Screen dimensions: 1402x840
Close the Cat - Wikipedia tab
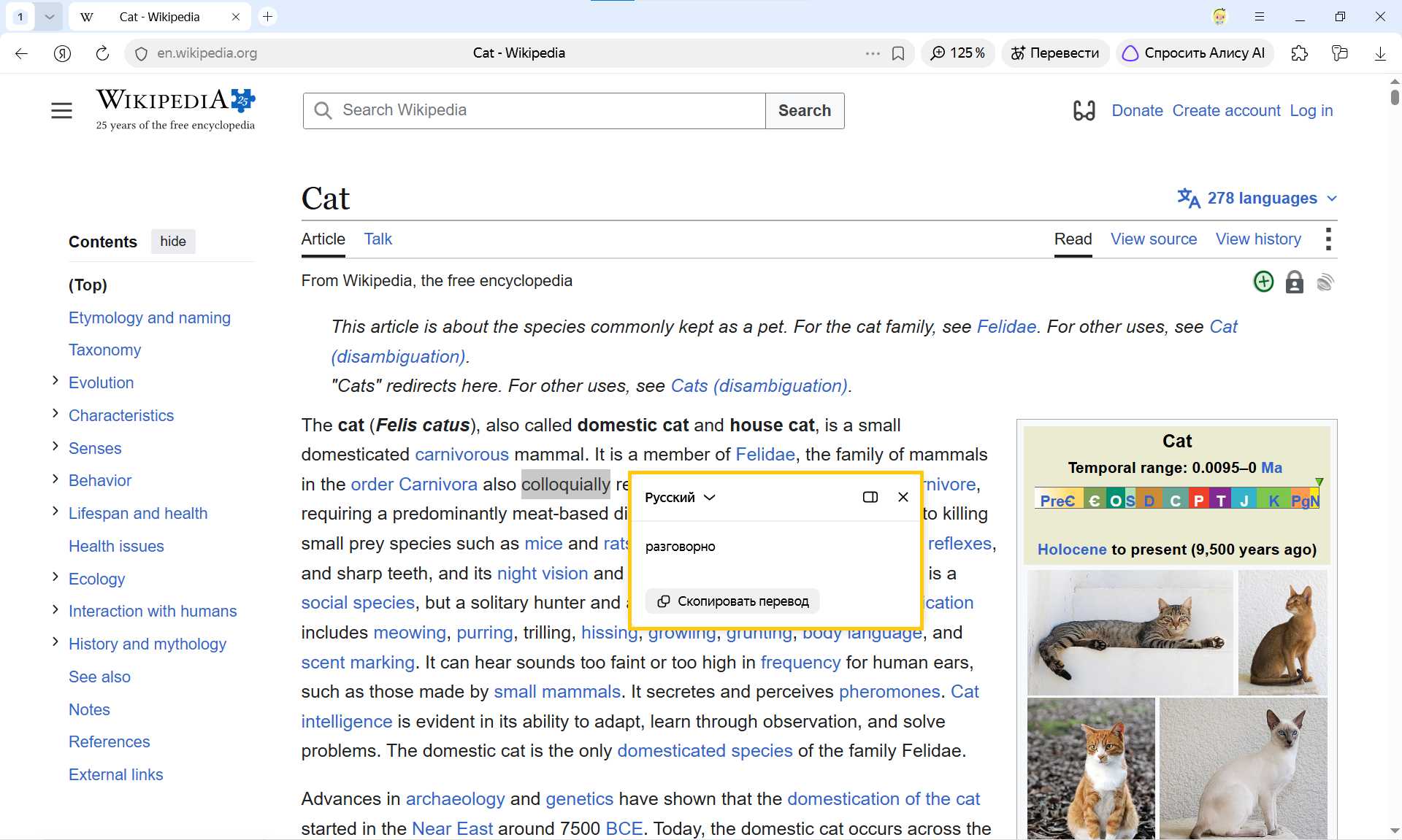click(x=236, y=17)
